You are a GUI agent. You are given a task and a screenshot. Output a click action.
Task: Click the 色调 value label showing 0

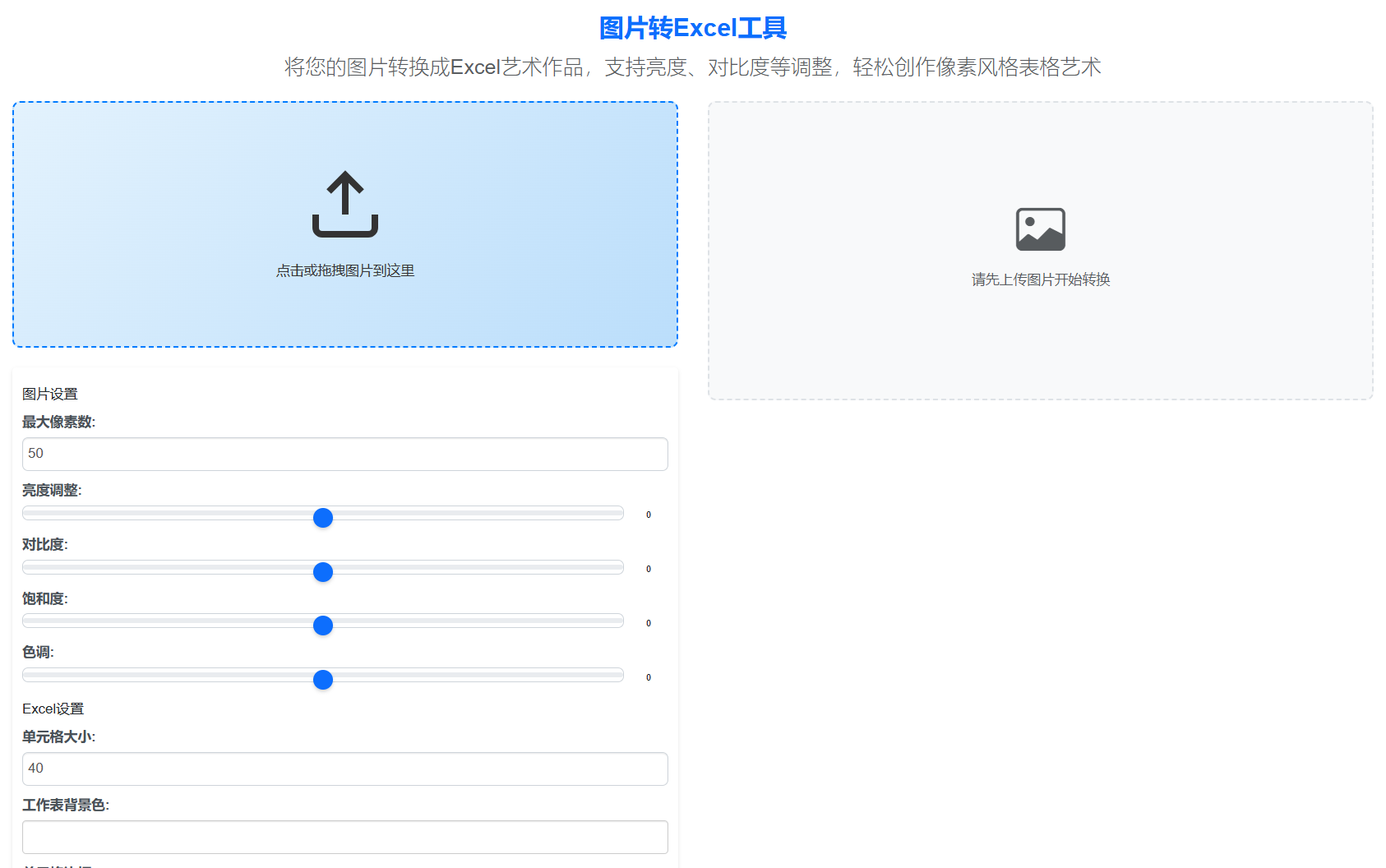[x=648, y=676]
